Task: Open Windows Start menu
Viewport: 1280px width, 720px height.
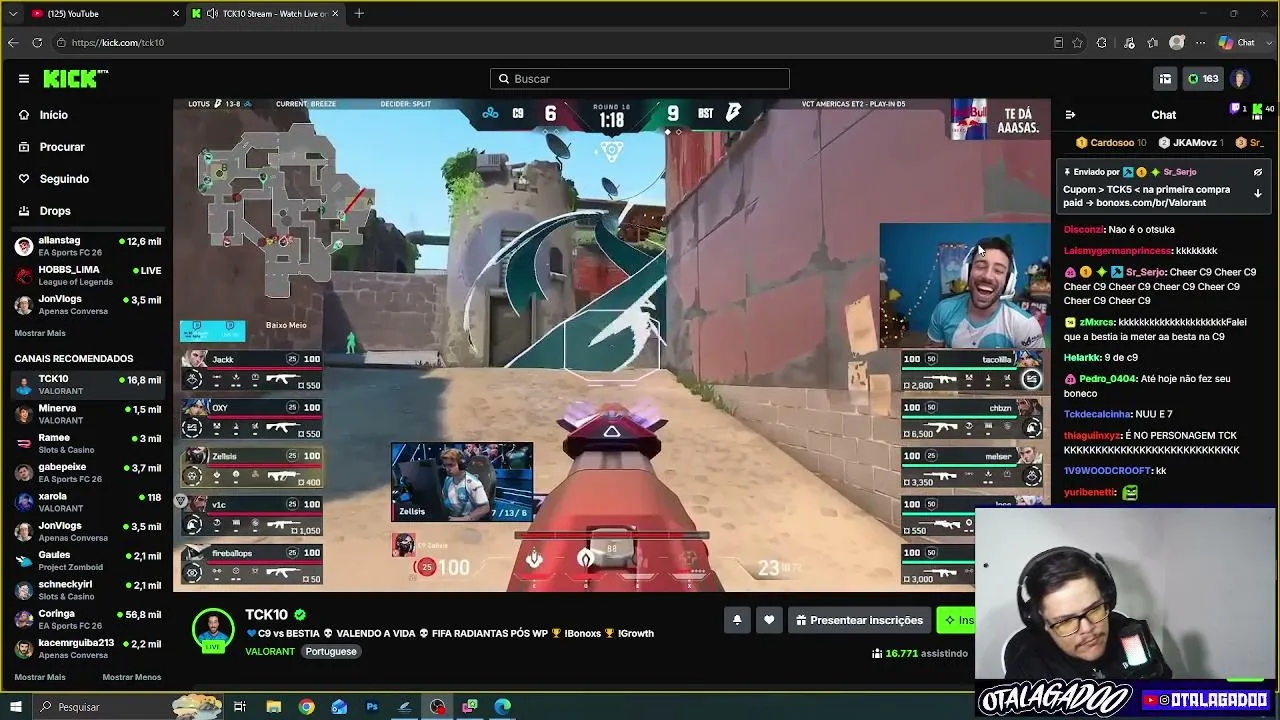Action: click(x=16, y=707)
